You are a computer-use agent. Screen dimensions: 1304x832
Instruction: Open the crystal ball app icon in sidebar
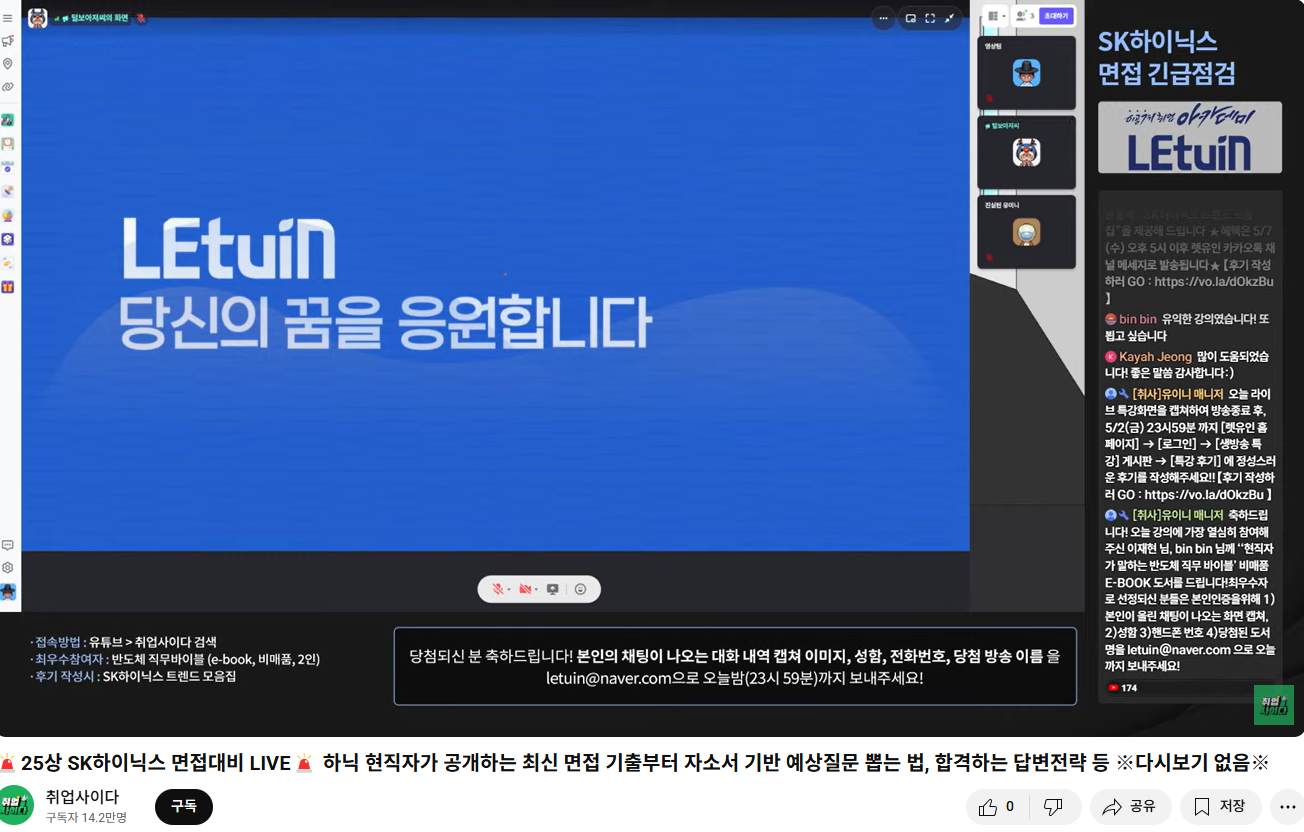pos(7,215)
